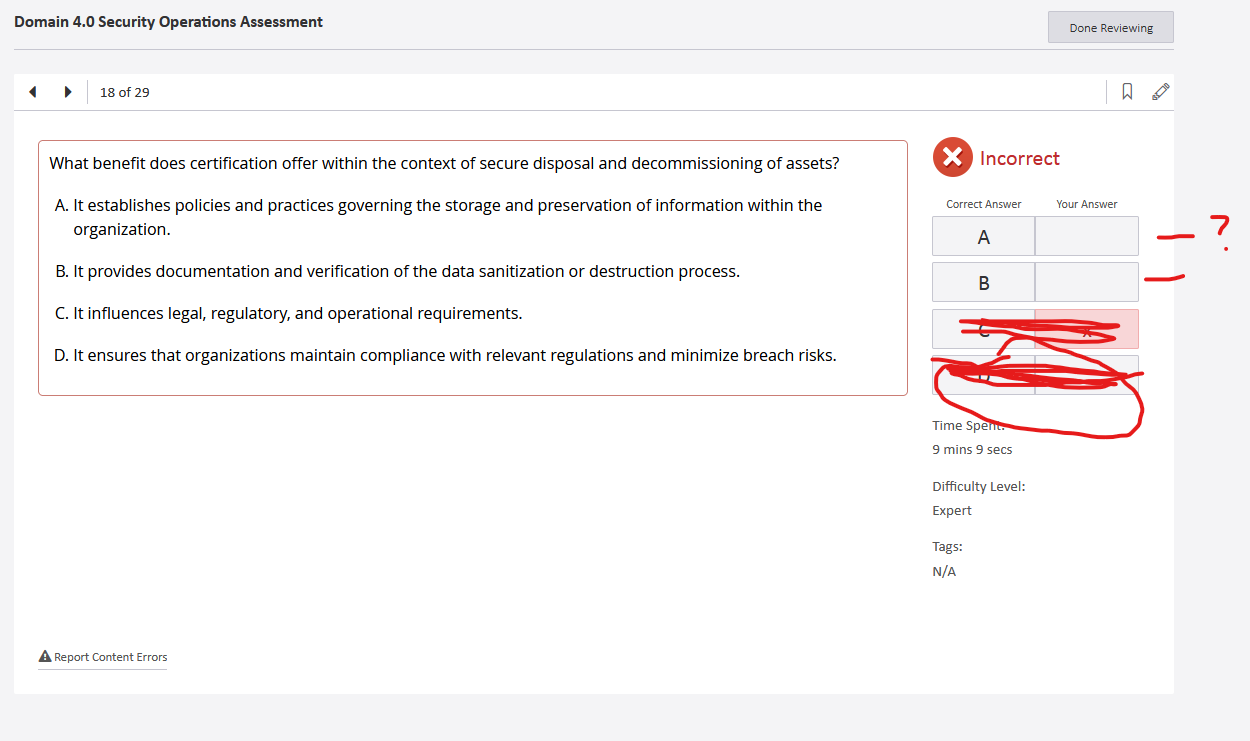Screen dimensions: 1250x741
Task: Go to the previous question arrow
Action: (x=32, y=91)
